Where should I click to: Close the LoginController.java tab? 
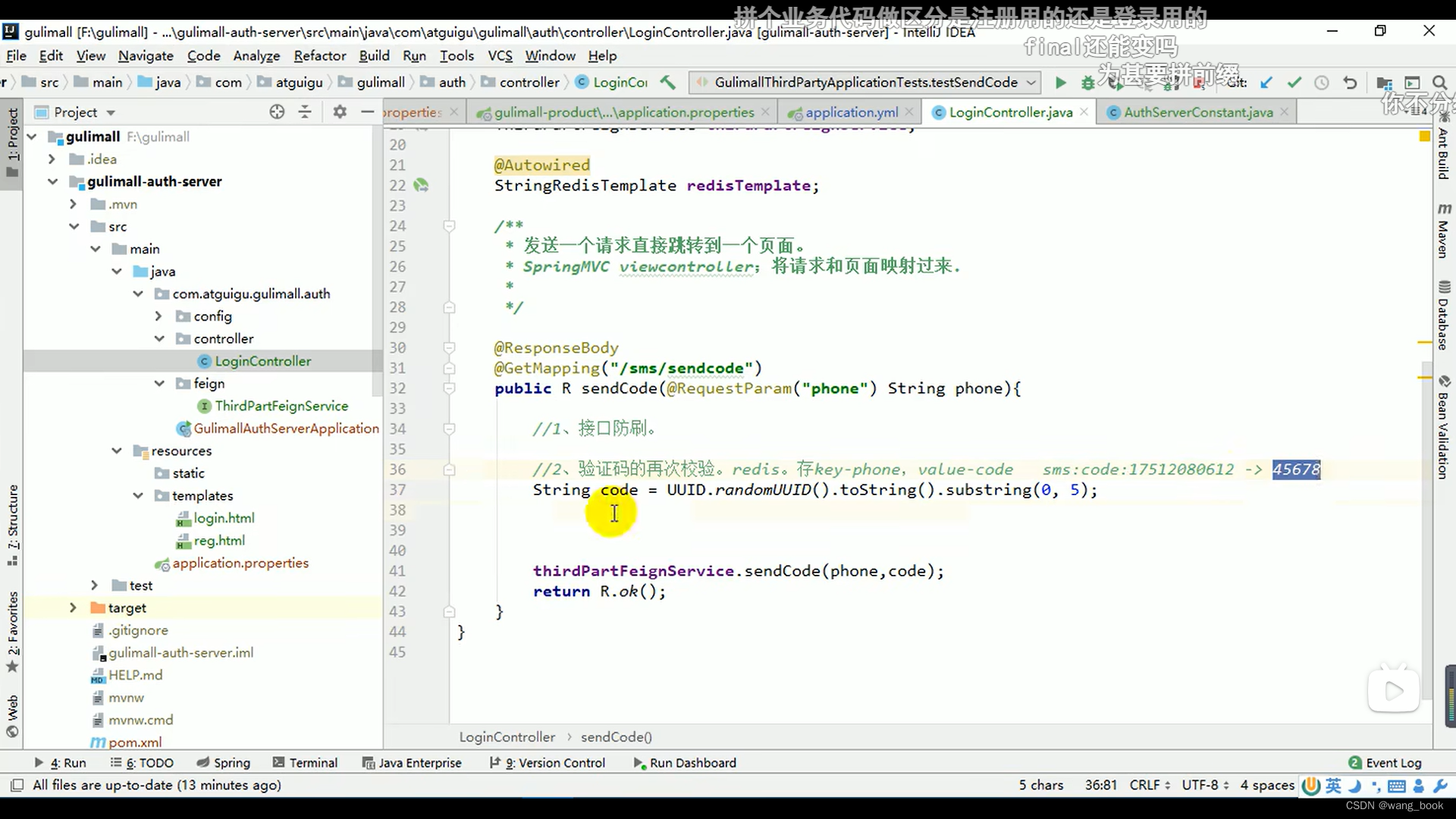click(x=1084, y=112)
